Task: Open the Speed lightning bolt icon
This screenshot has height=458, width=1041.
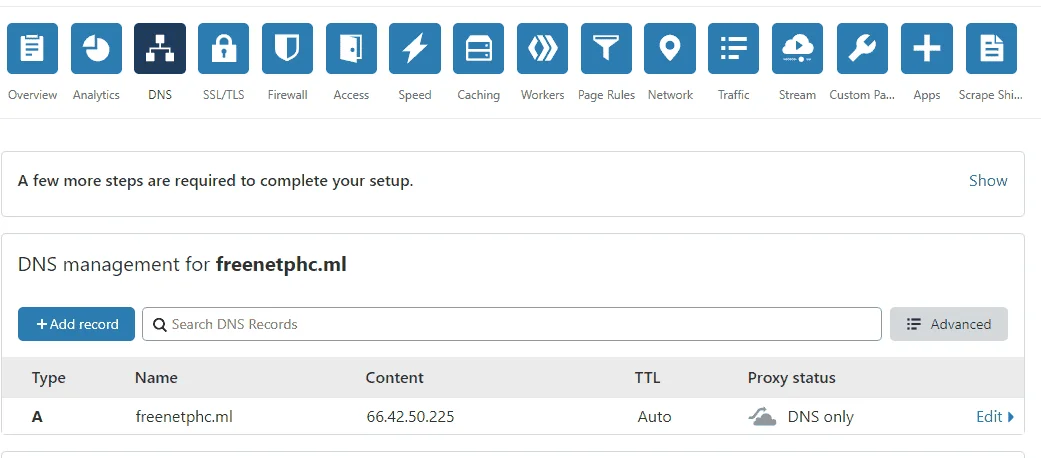Action: pos(415,48)
